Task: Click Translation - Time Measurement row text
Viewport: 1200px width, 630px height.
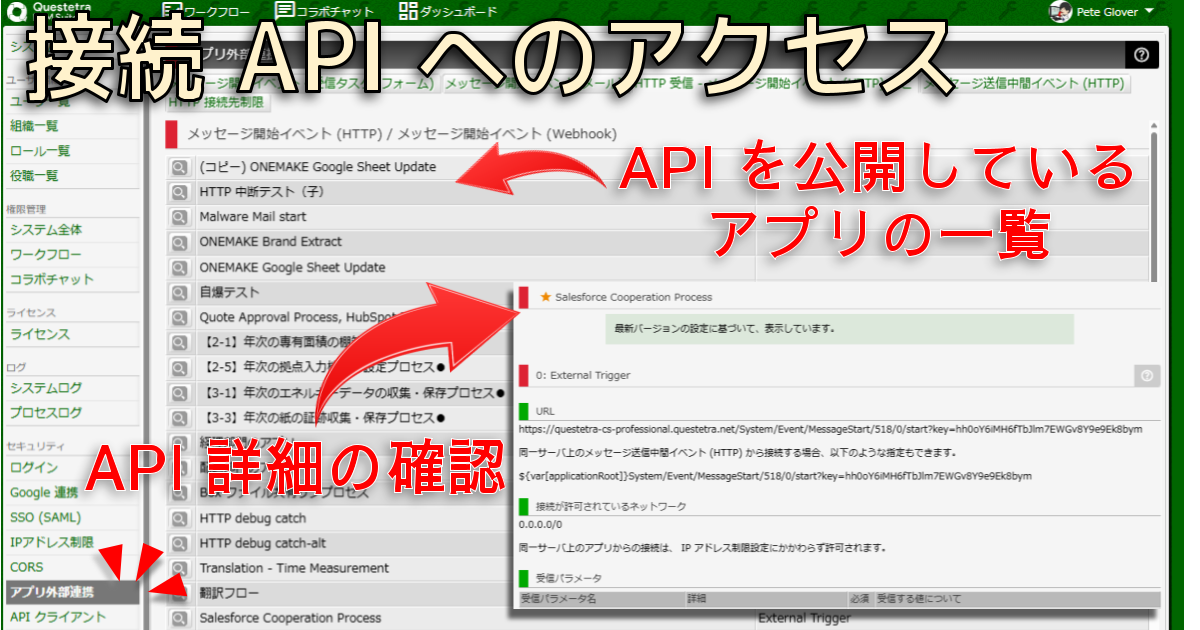Action: pyautogui.click(x=294, y=569)
